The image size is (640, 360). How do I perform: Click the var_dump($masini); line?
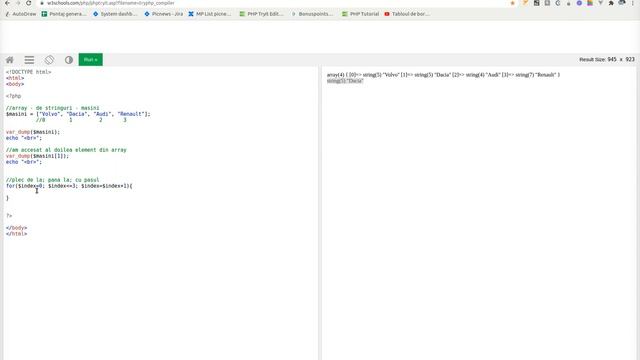click(x=33, y=132)
